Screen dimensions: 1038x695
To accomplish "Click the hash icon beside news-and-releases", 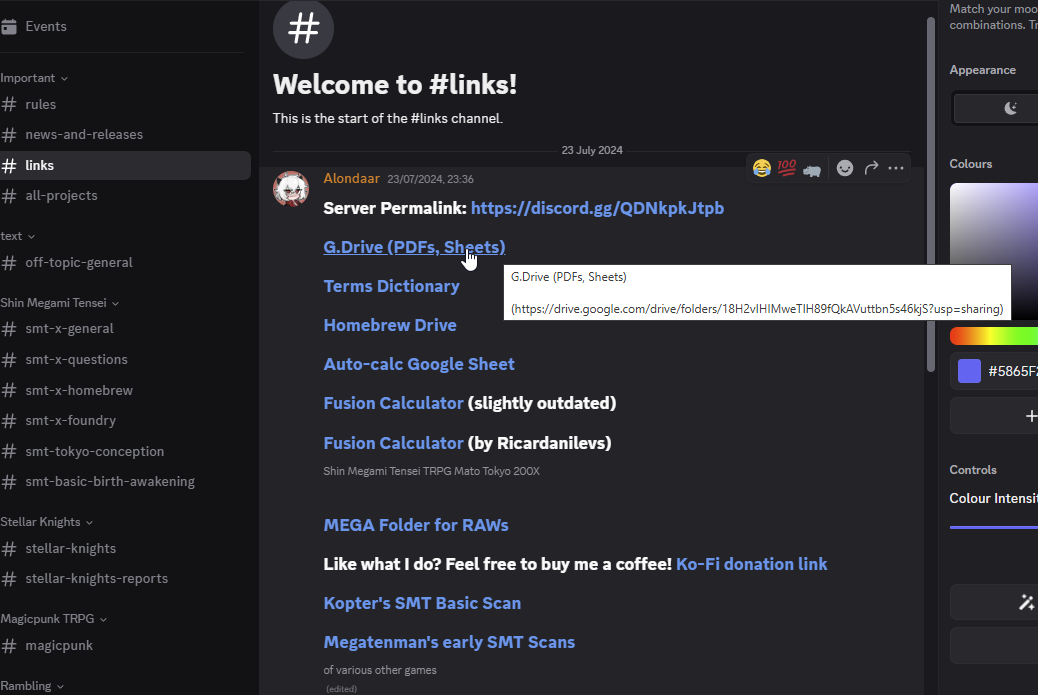I will 9,135.
